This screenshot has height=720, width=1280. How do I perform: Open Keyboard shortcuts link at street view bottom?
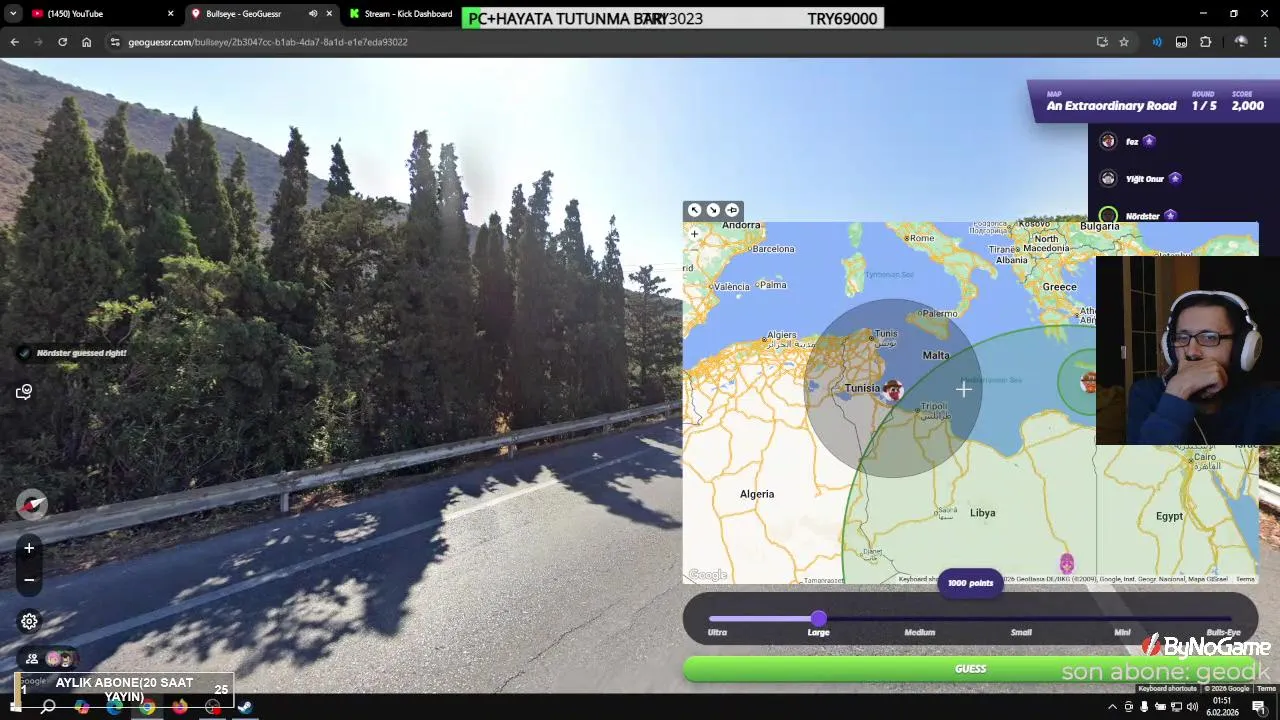pos(1167,689)
